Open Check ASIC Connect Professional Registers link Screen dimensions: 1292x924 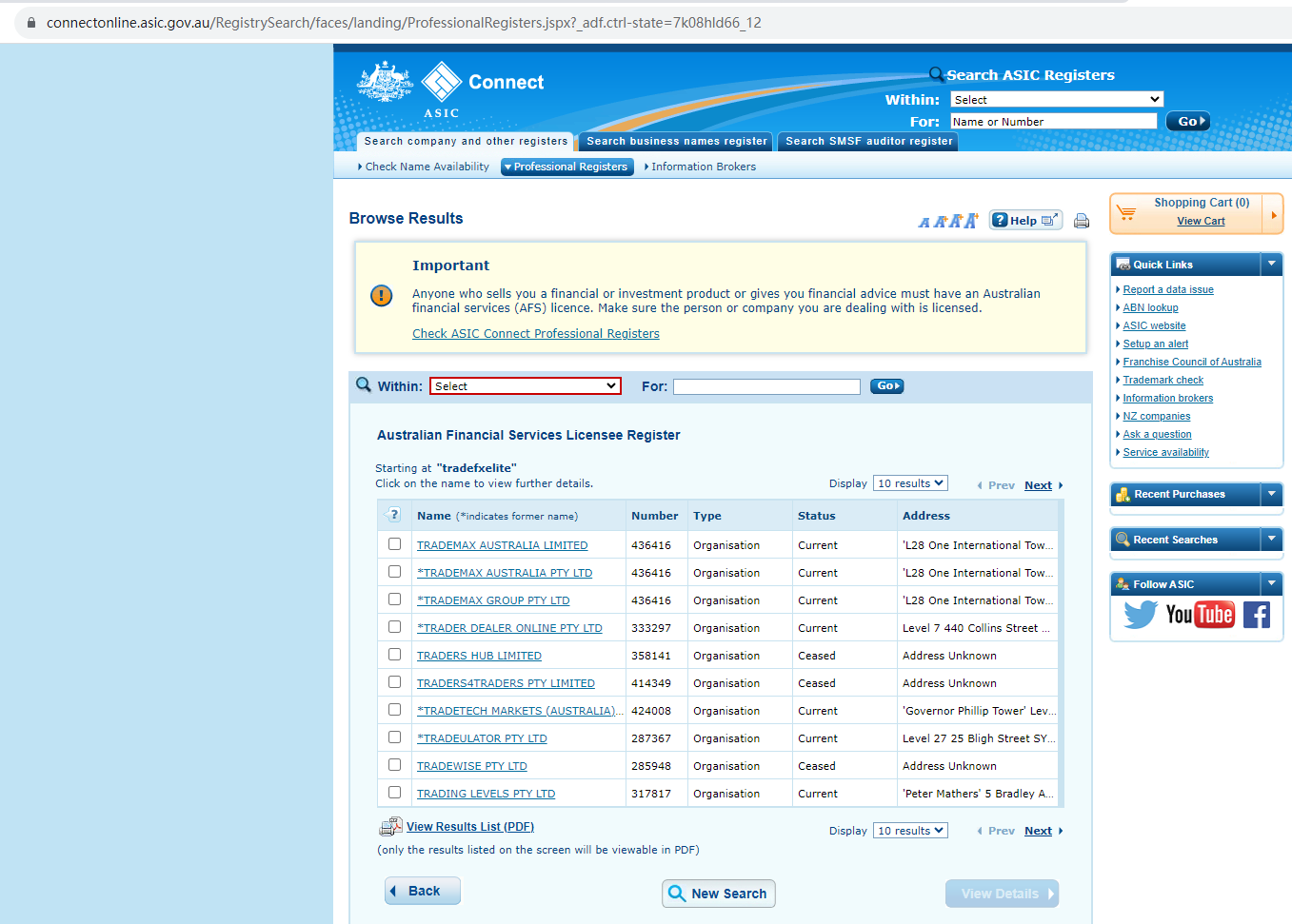coord(536,334)
